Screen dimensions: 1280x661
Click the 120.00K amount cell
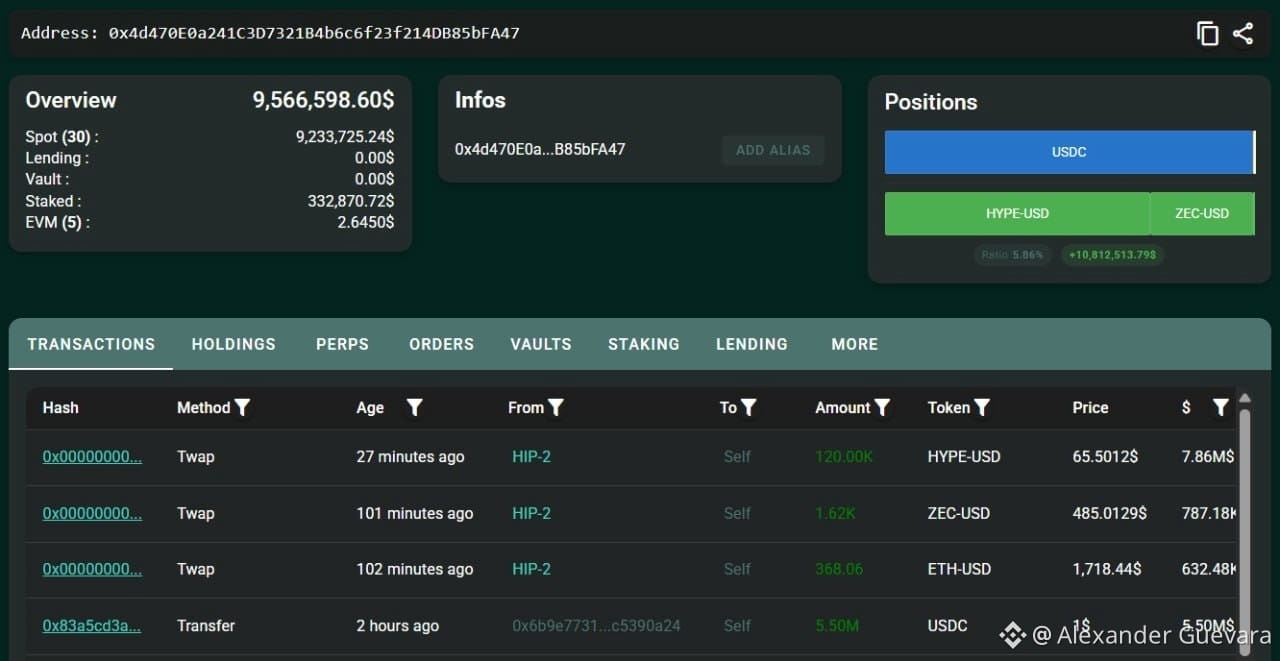click(844, 457)
